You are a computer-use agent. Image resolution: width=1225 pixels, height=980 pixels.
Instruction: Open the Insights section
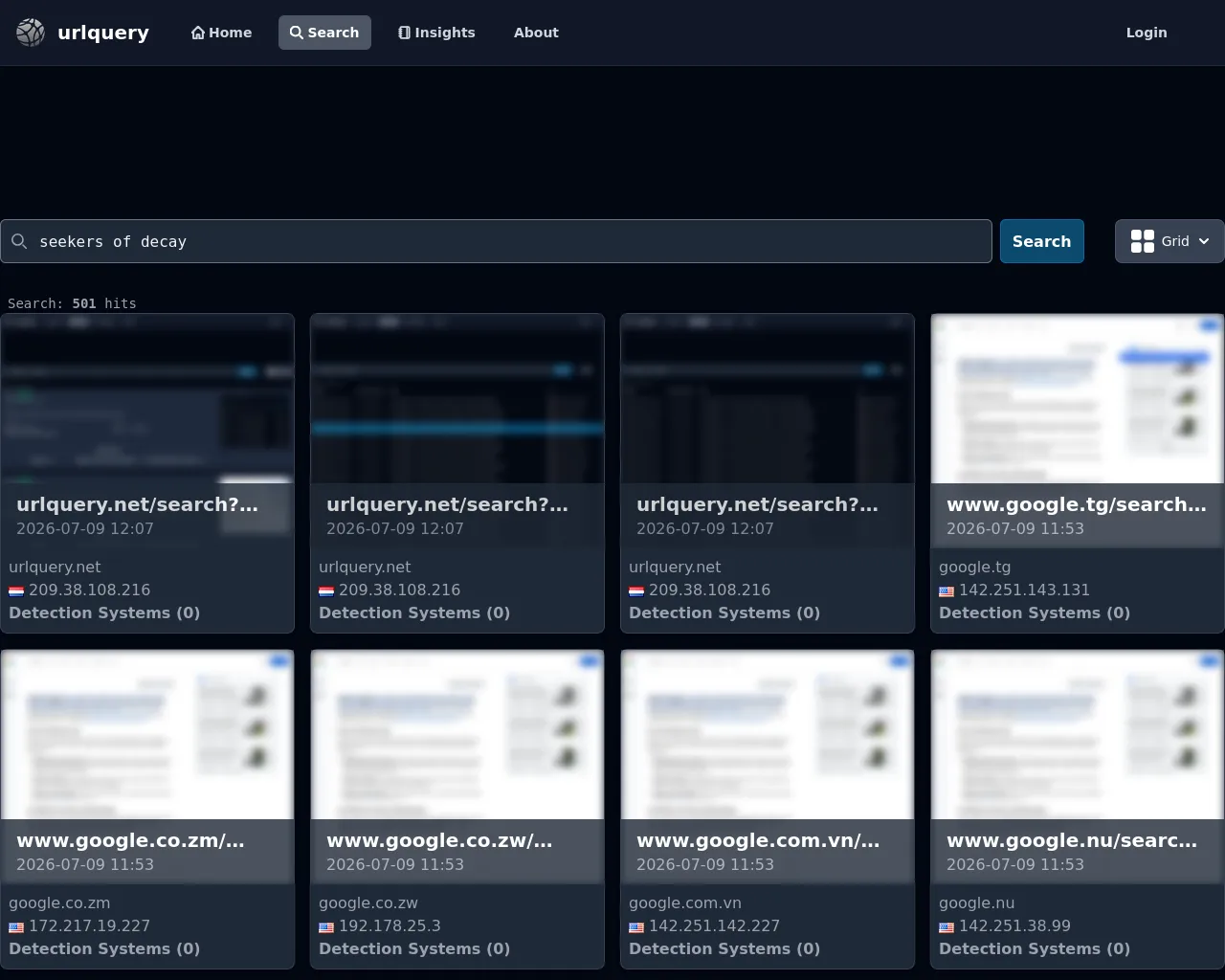click(437, 33)
